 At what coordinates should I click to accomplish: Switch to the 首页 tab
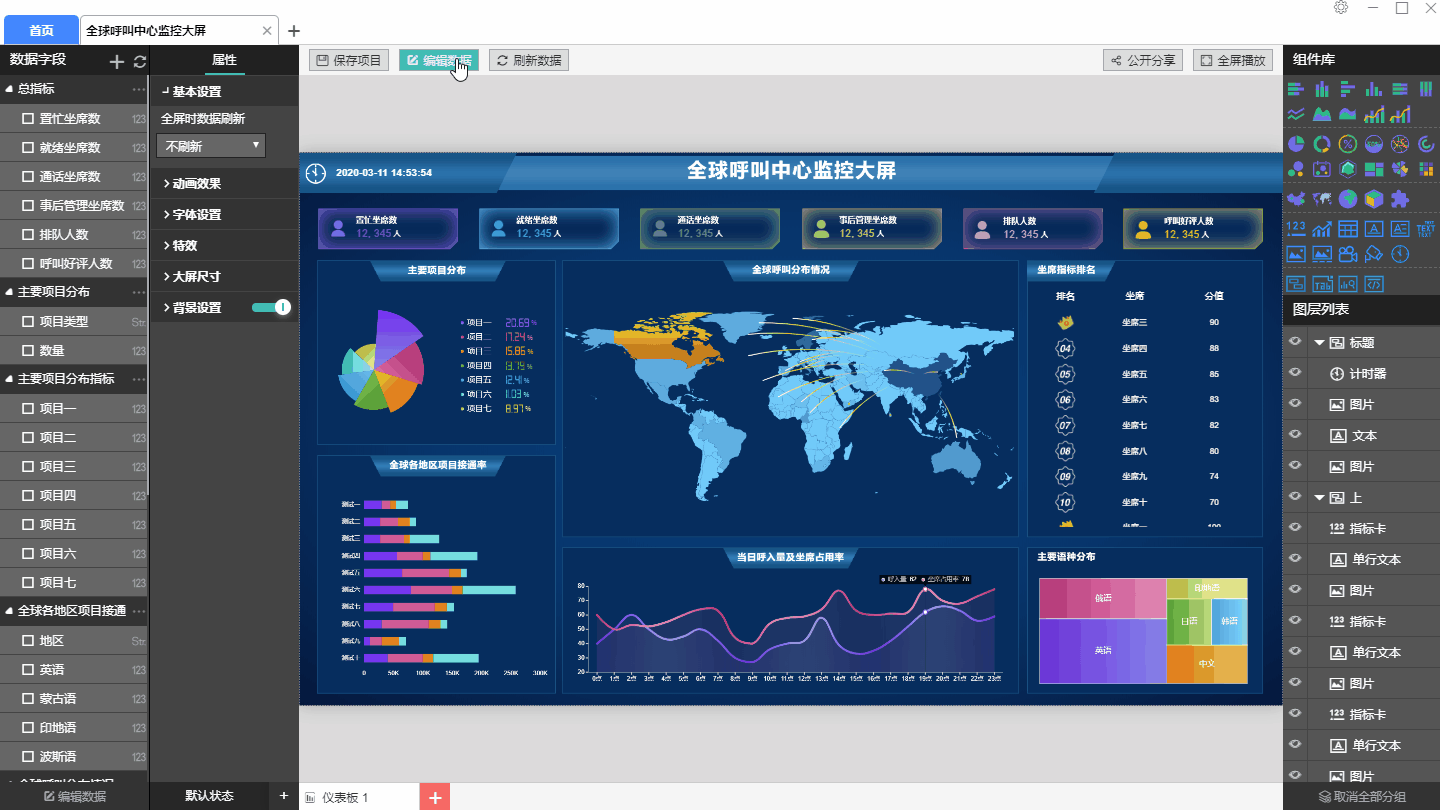(41, 31)
